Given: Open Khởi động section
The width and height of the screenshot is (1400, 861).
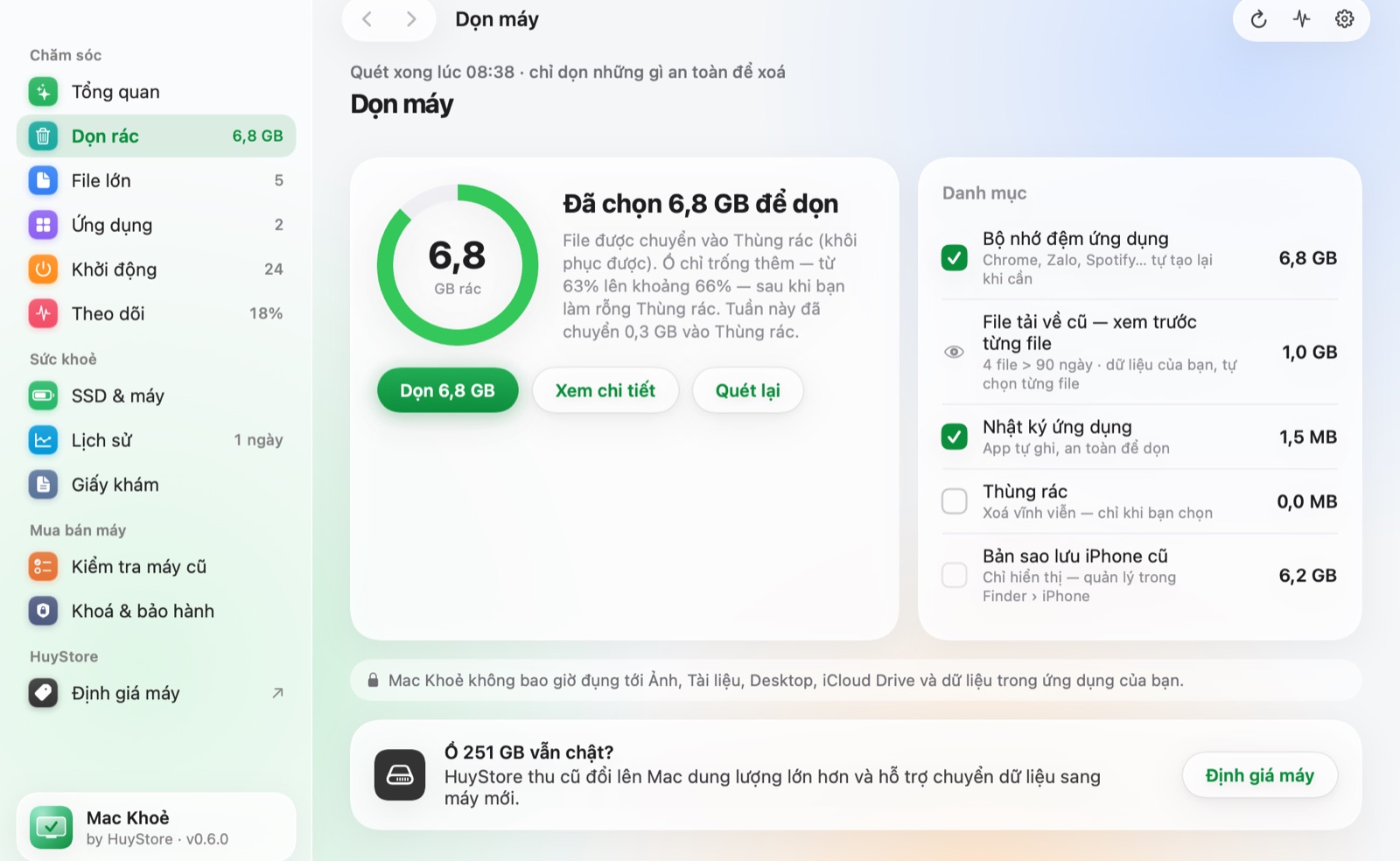Looking at the screenshot, I should pos(157,269).
